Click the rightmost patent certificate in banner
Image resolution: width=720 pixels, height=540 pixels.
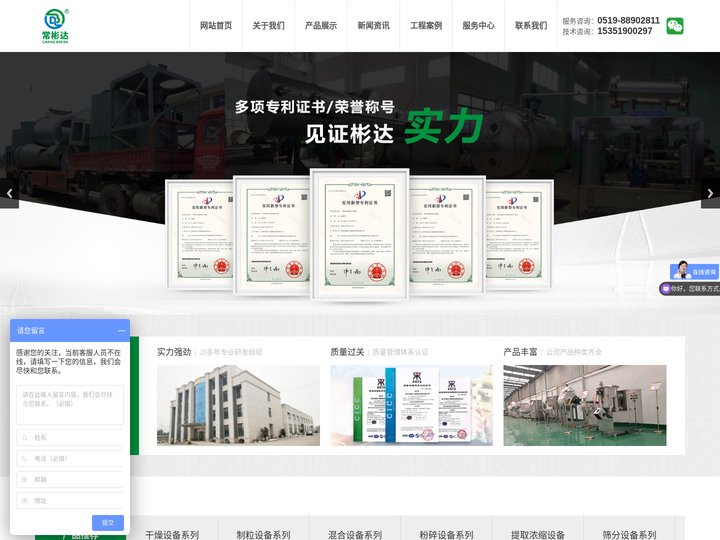click(519, 235)
